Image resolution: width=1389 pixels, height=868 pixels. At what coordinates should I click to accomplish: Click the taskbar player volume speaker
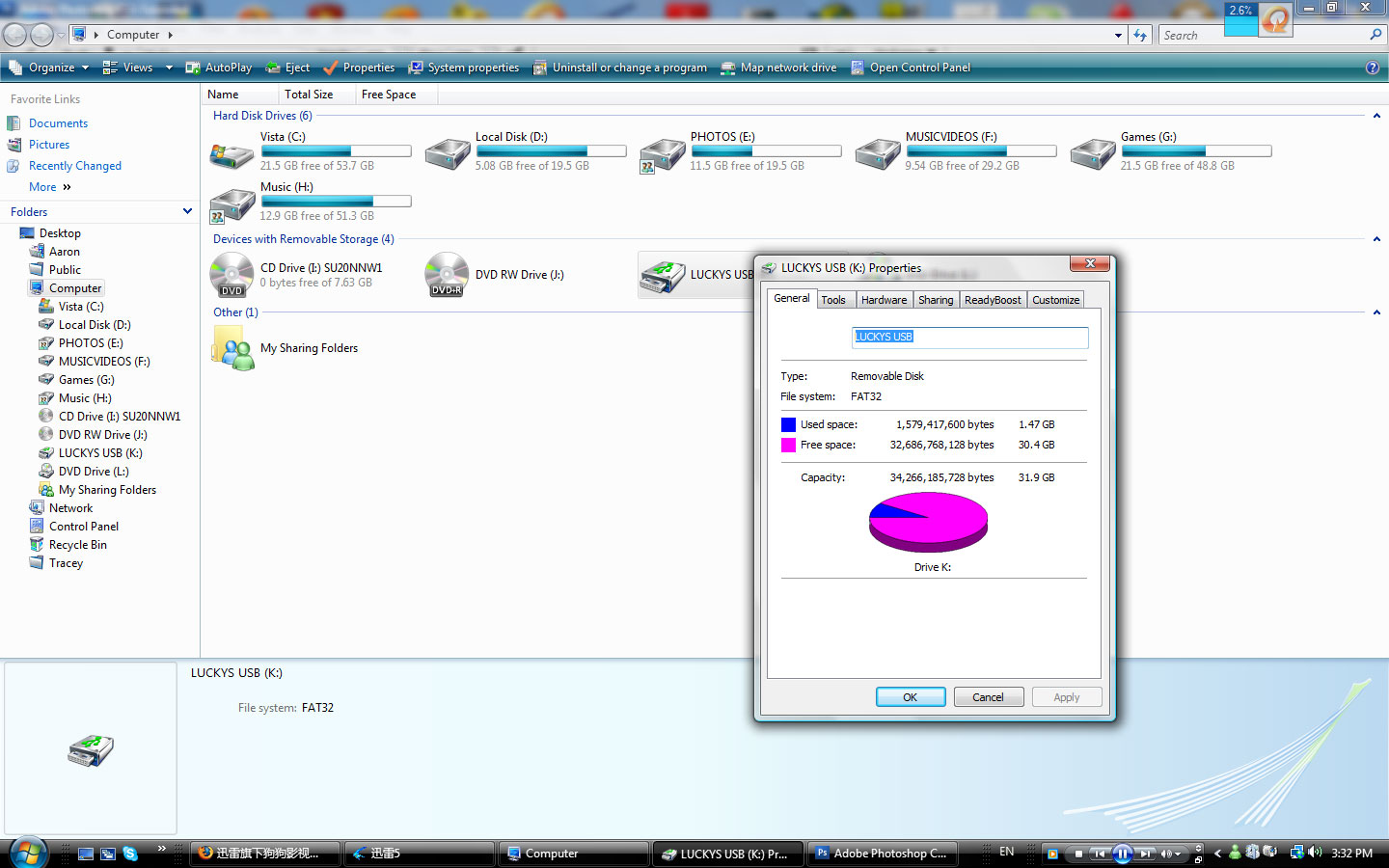click(1167, 854)
